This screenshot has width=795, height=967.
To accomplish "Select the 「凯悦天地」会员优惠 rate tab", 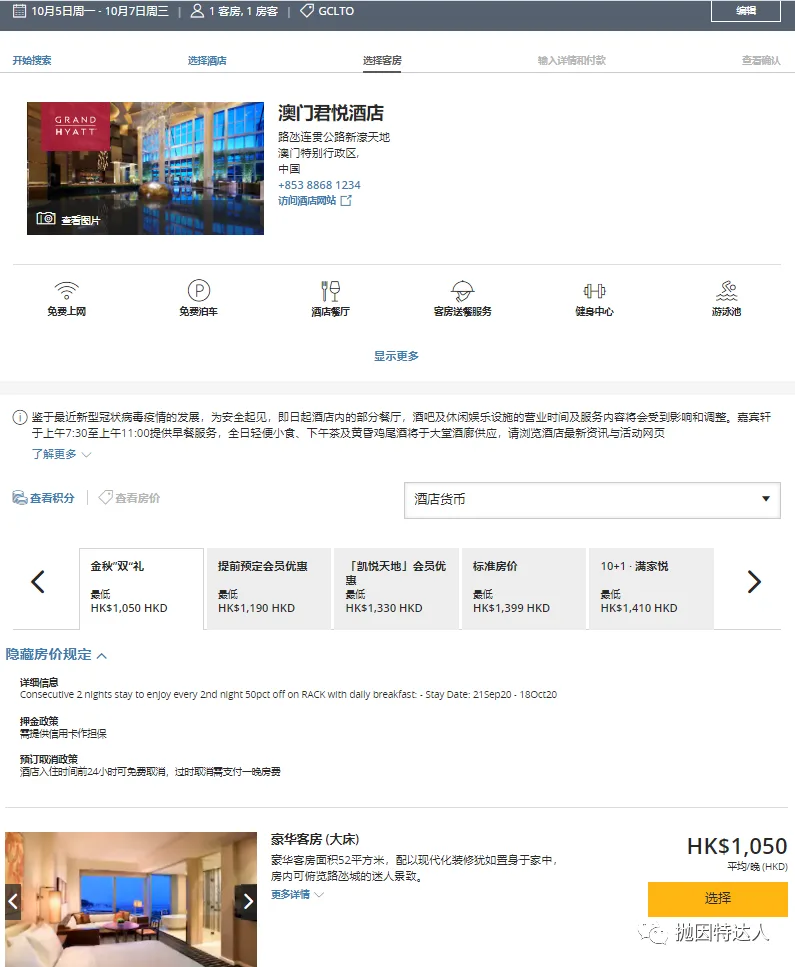I will point(397,588).
